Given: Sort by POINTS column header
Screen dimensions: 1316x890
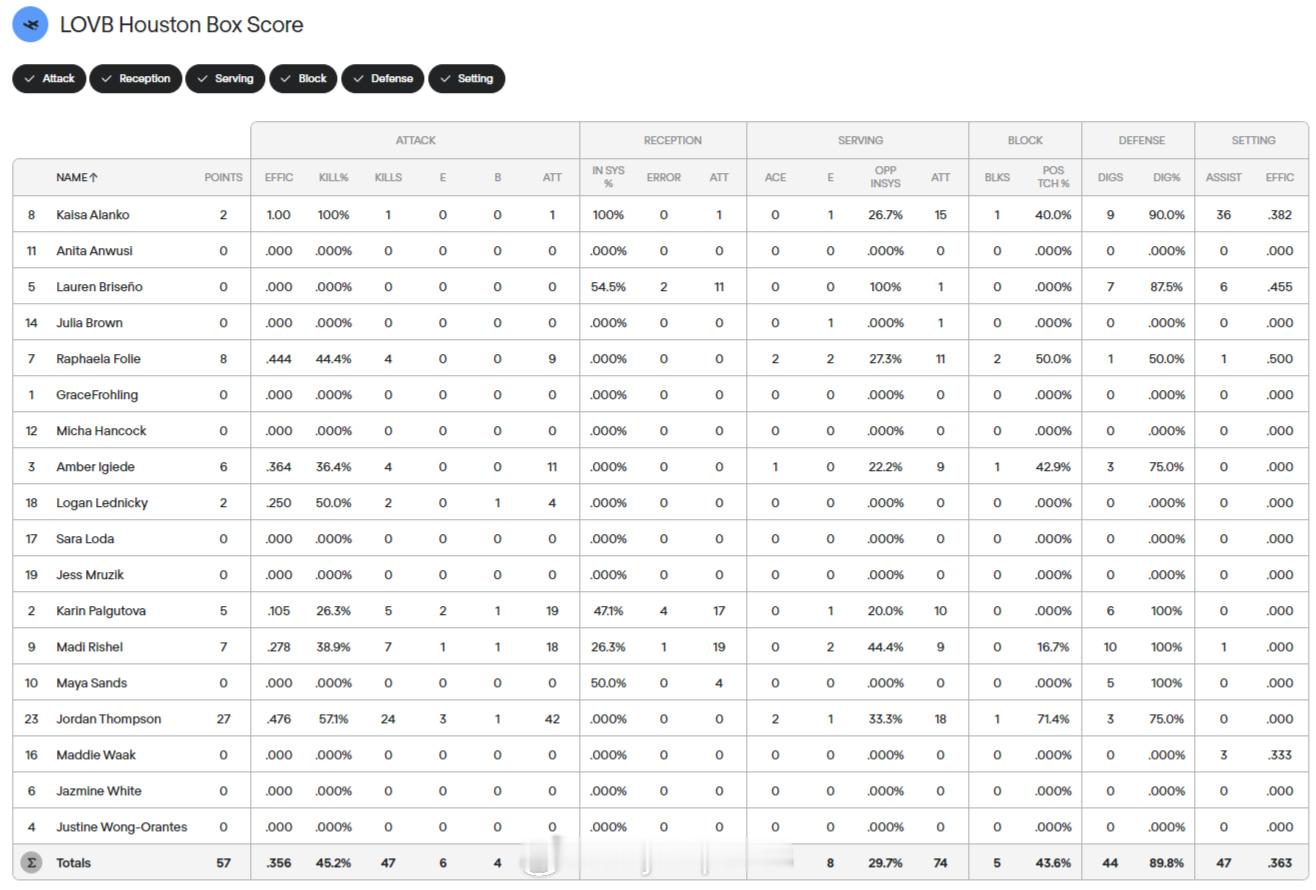Looking at the screenshot, I should pyautogui.click(x=223, y=177).
